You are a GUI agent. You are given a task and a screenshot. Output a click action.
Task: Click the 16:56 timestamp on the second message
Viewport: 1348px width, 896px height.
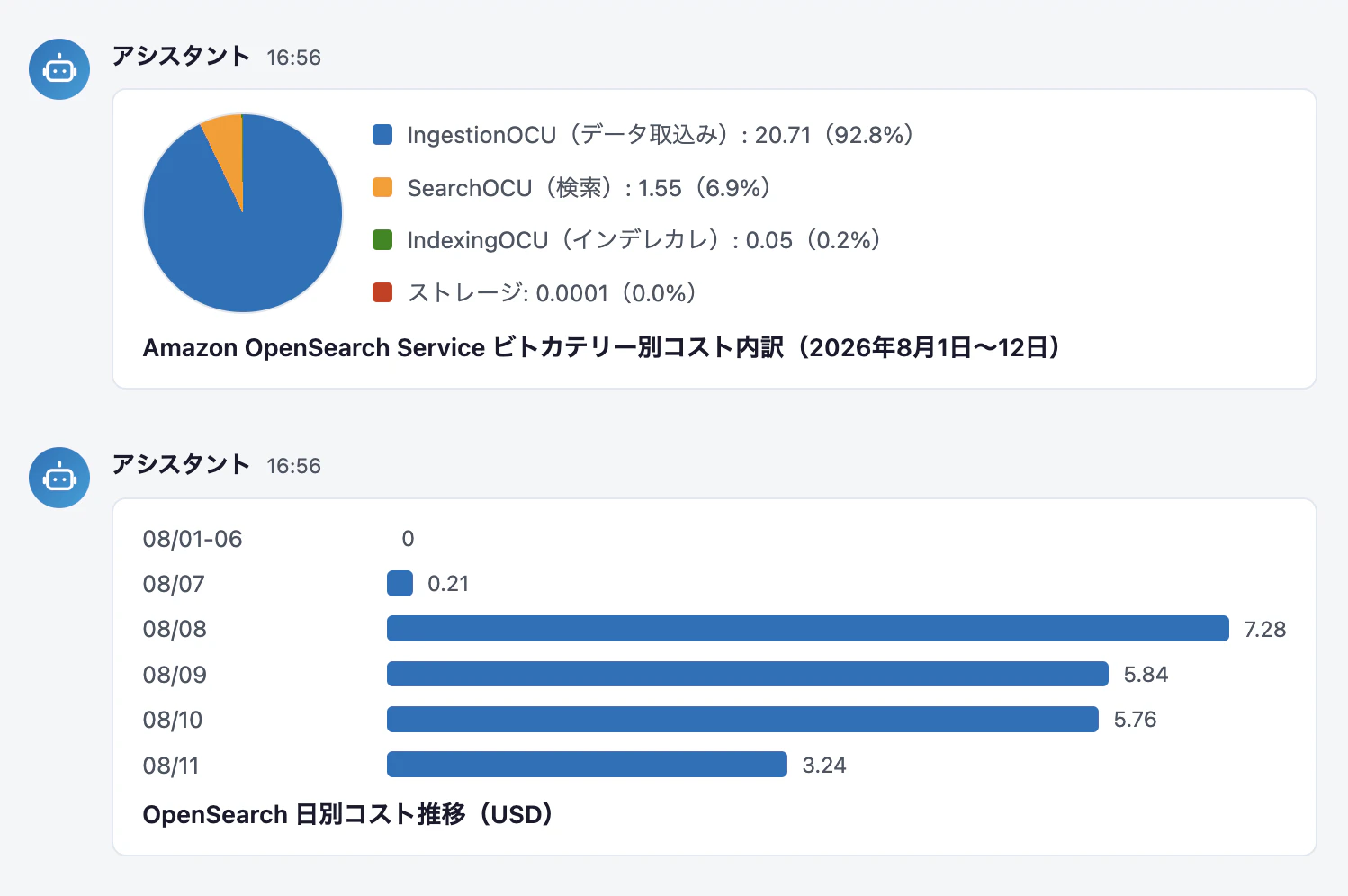click(293, 466)
